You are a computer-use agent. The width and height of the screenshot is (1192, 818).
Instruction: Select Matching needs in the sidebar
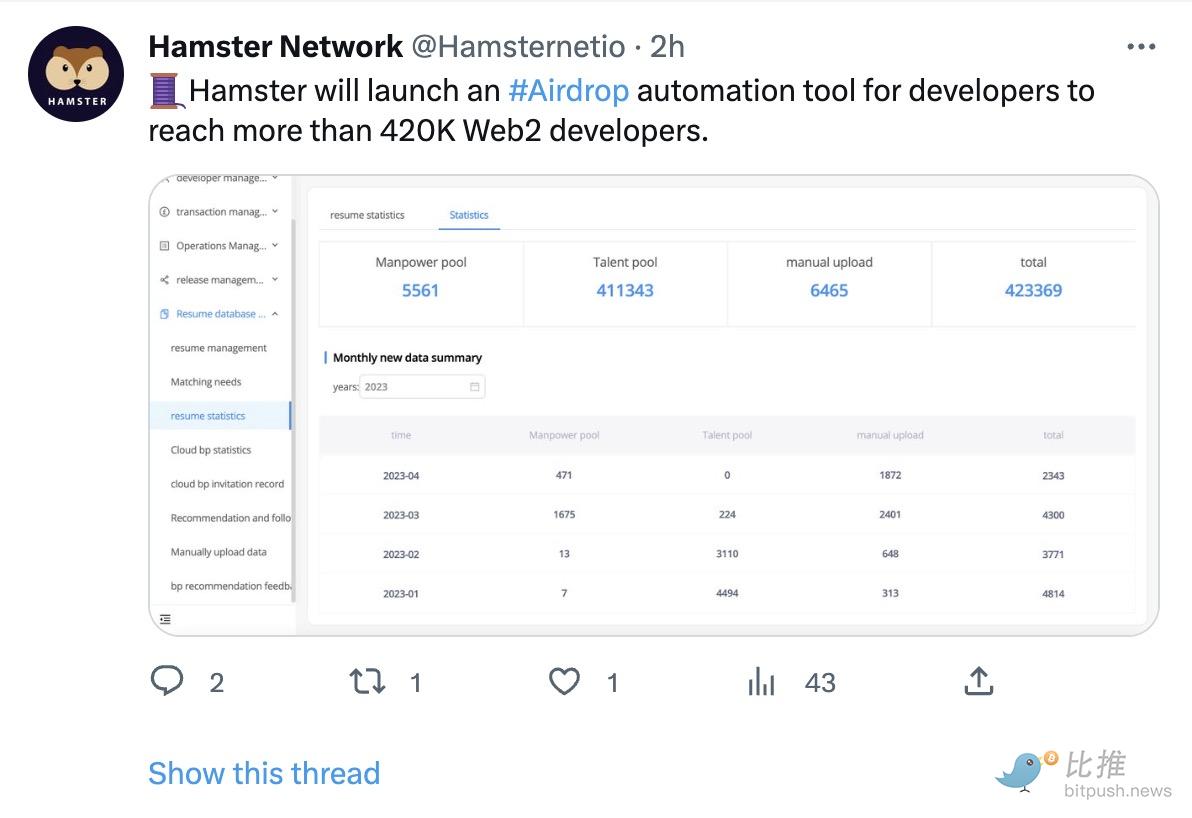tap(206, 382)
